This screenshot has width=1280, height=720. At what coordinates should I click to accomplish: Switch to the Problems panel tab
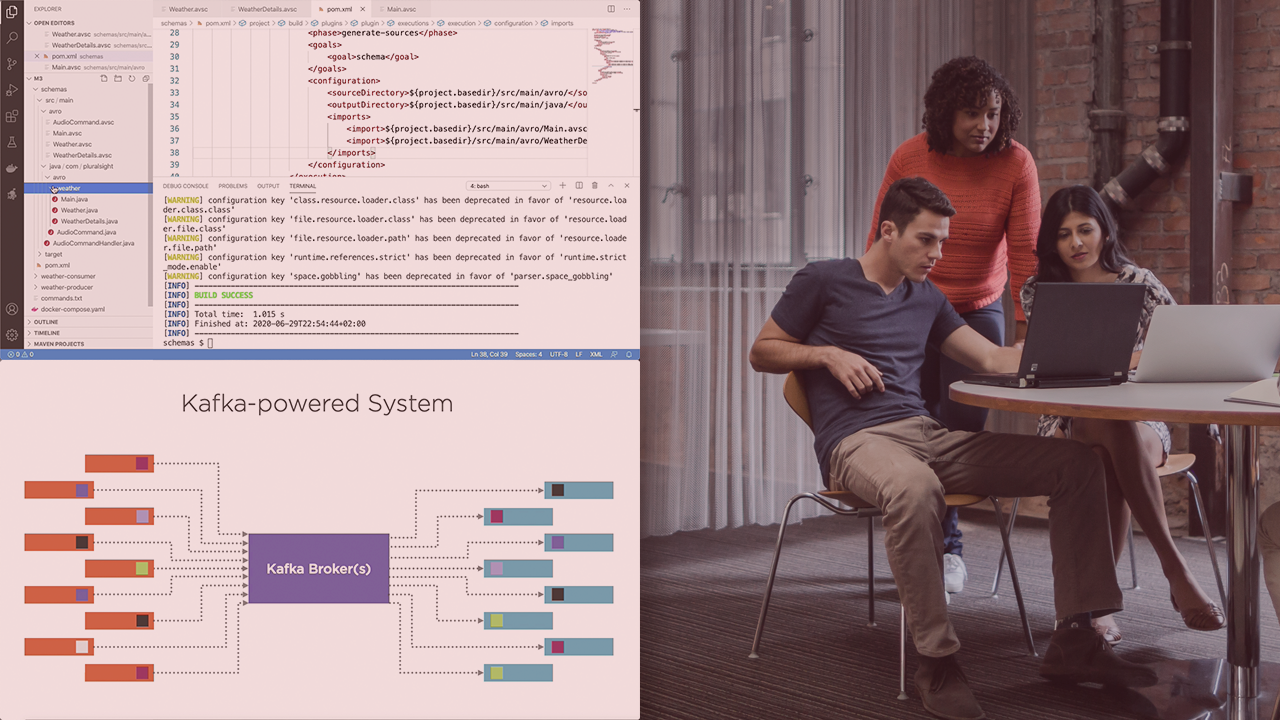pyautogui.click(x=233, y=186)
